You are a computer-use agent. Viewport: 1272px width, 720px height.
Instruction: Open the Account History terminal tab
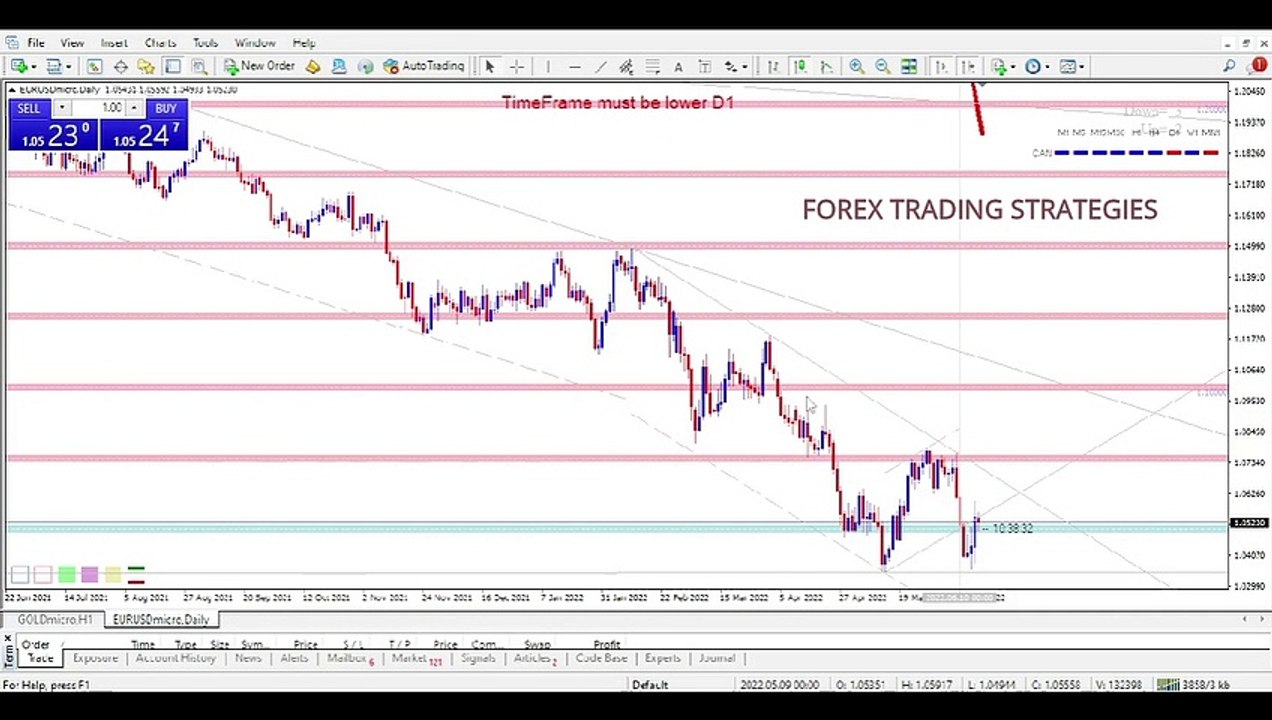point(176,658)
